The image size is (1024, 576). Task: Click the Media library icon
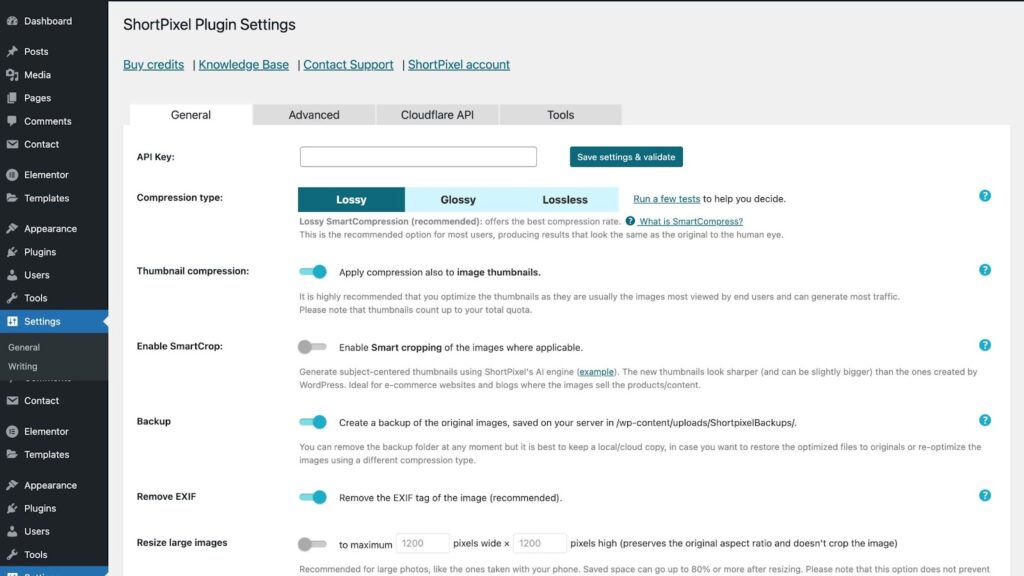coord(12,75)
